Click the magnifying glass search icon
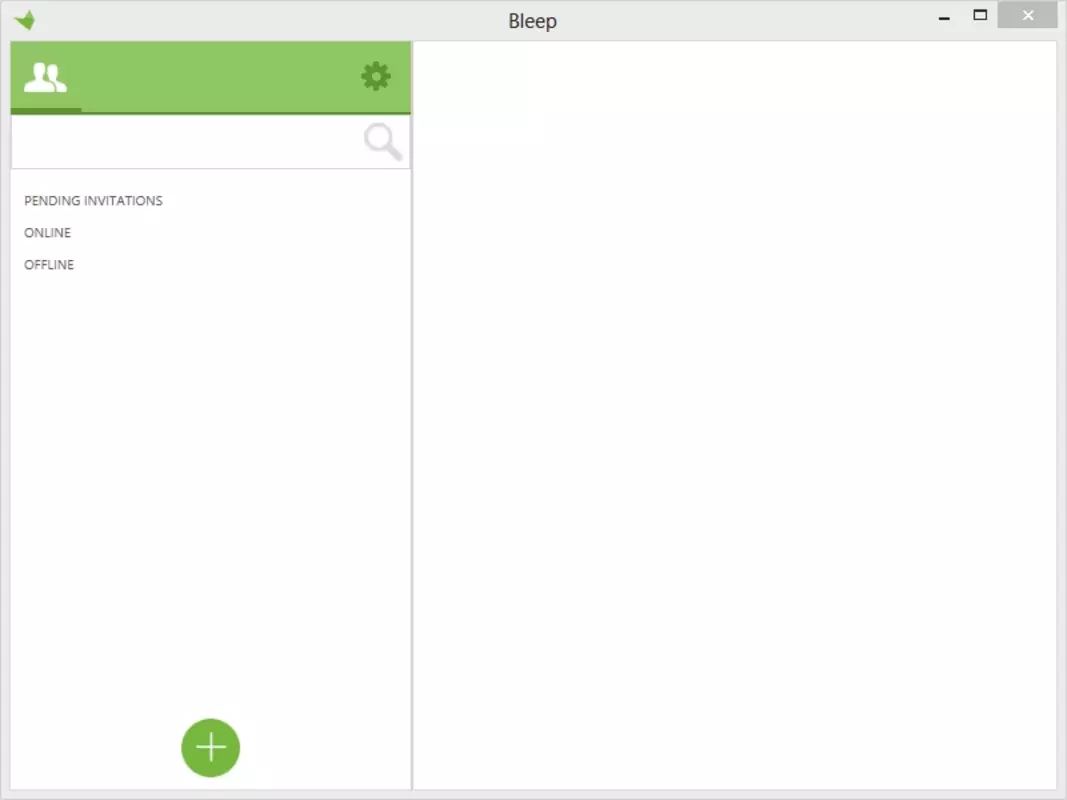This screenshot has height=800, width=1067. [x=383, y=141]
